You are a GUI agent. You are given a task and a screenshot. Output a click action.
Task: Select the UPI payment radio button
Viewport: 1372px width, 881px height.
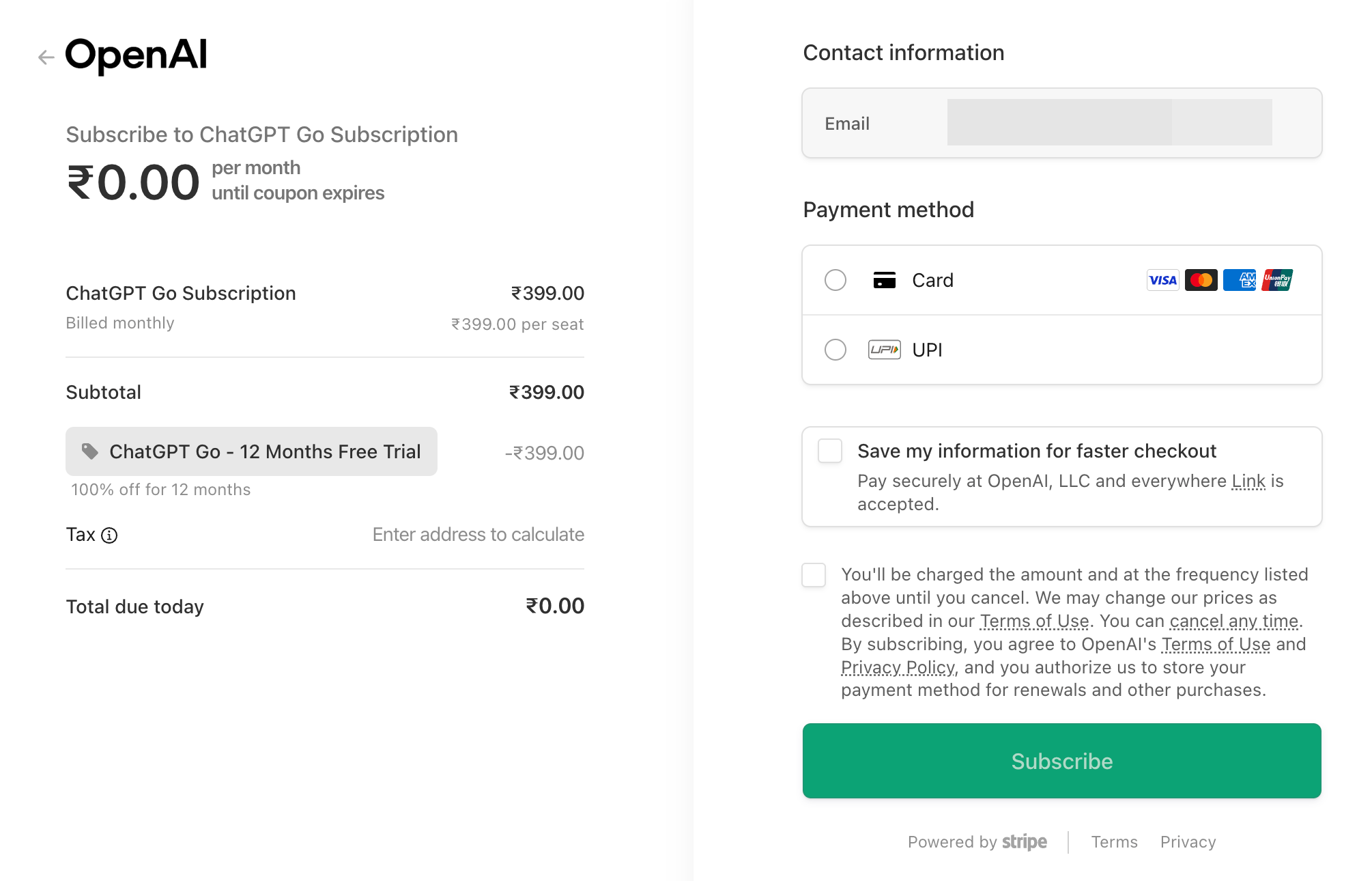(x=835, y=350)
